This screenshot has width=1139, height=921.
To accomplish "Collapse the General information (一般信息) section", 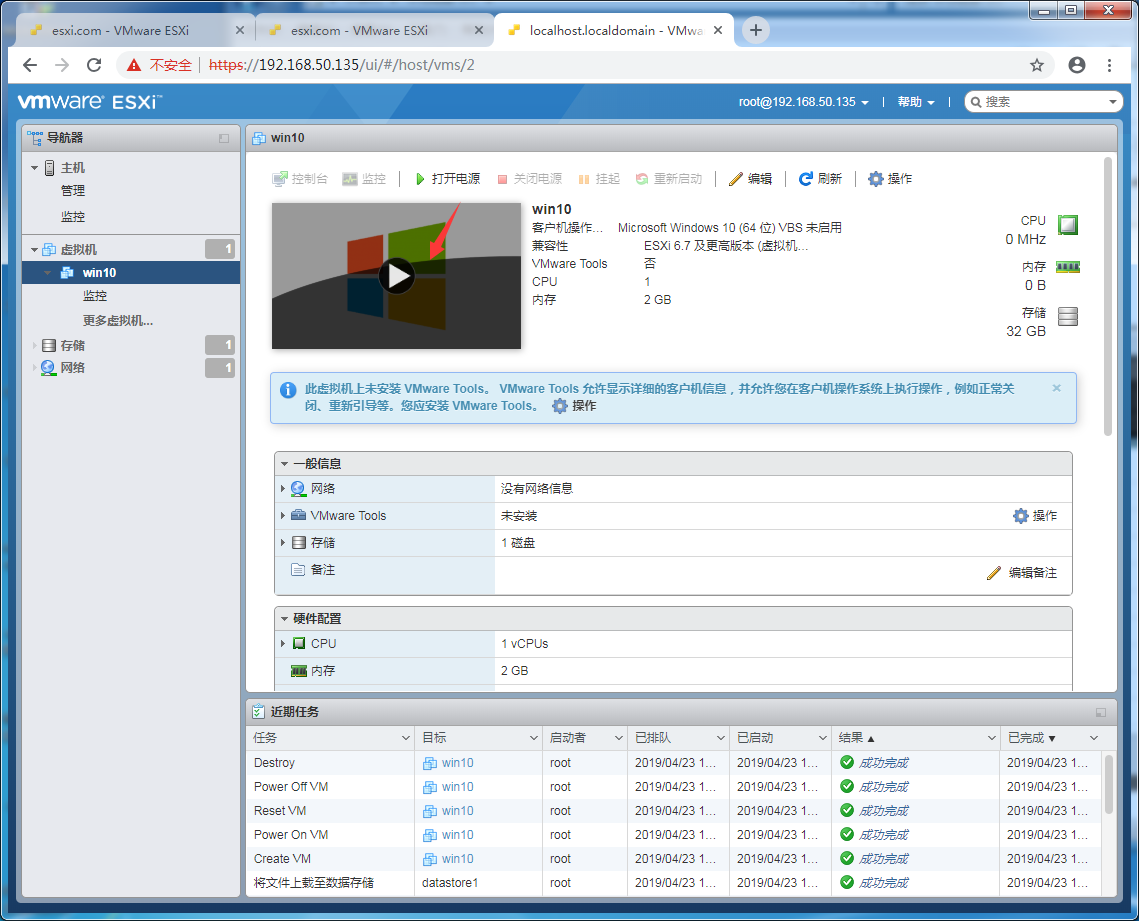I will [x=285, y=463].
